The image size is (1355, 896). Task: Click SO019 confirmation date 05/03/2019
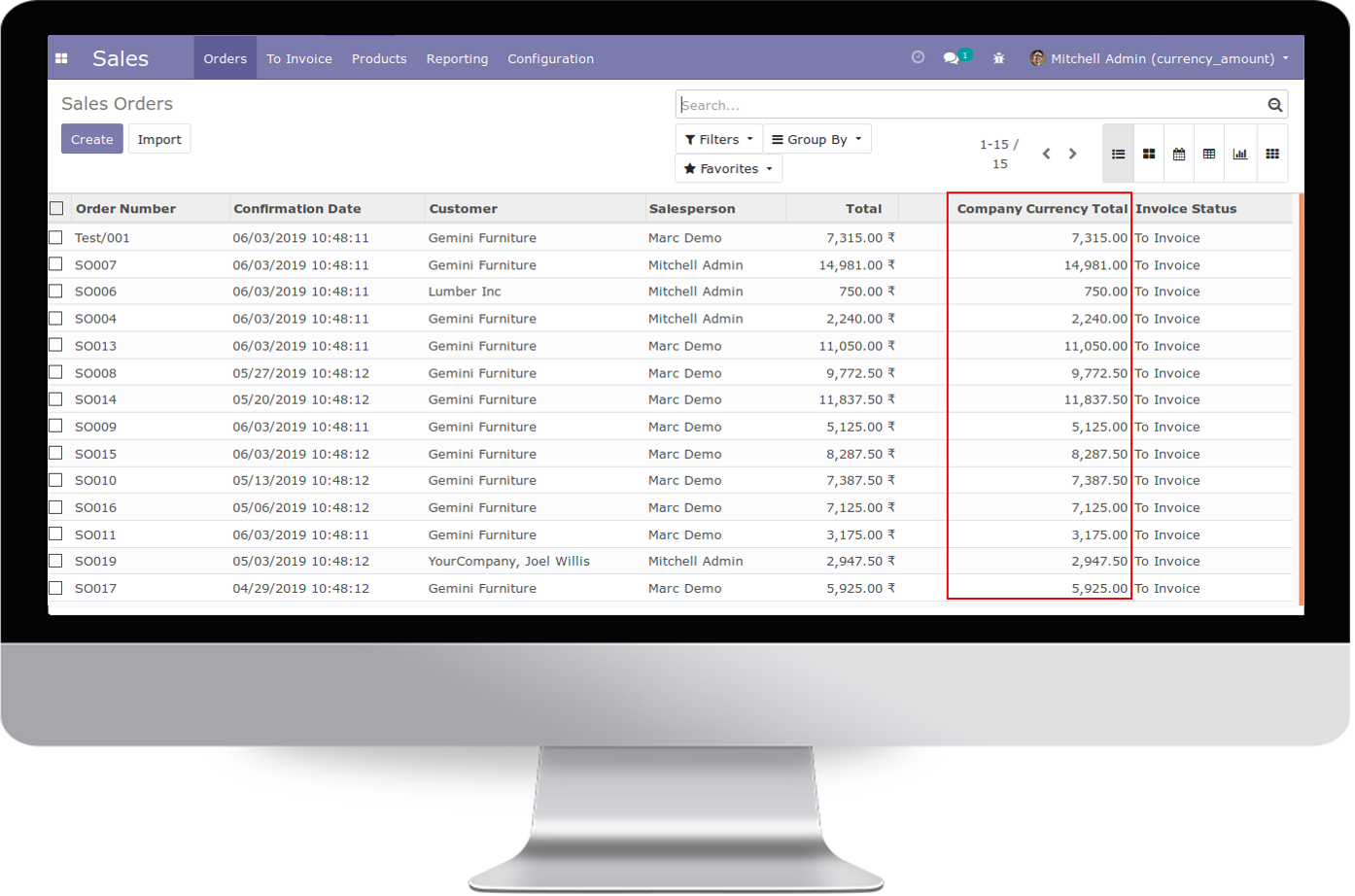tap(300, 561)
